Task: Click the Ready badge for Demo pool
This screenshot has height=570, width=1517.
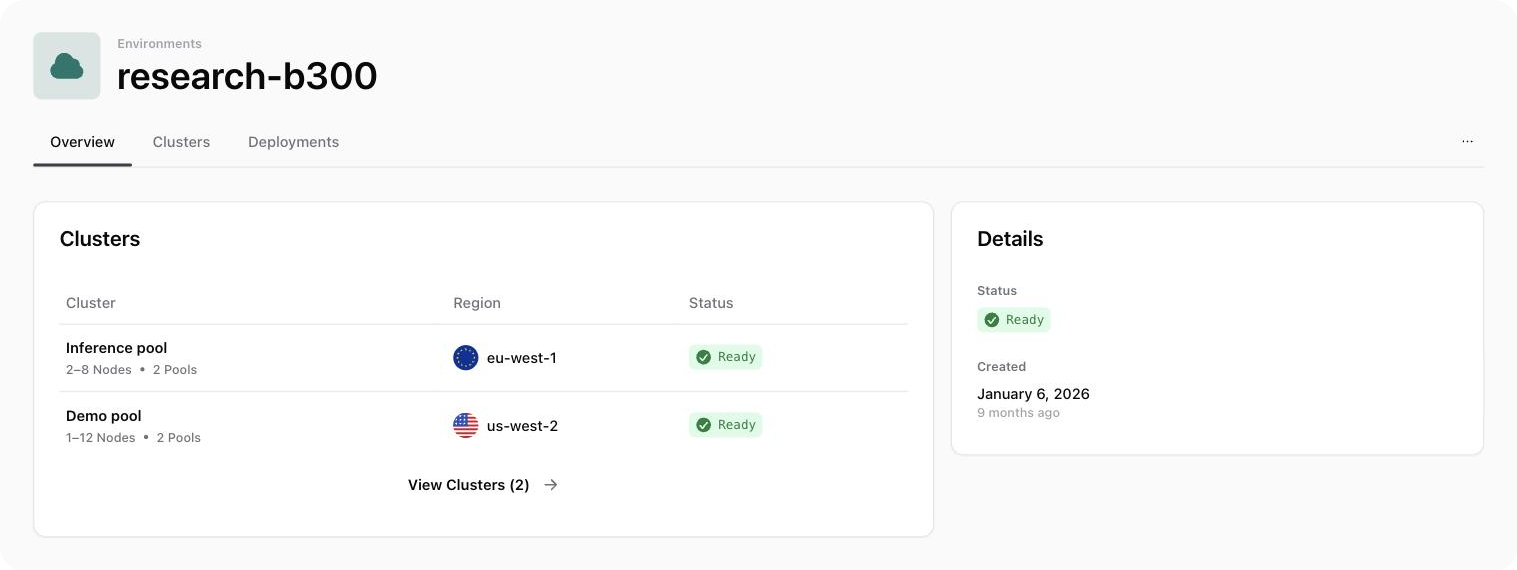Action: point(725,425)
